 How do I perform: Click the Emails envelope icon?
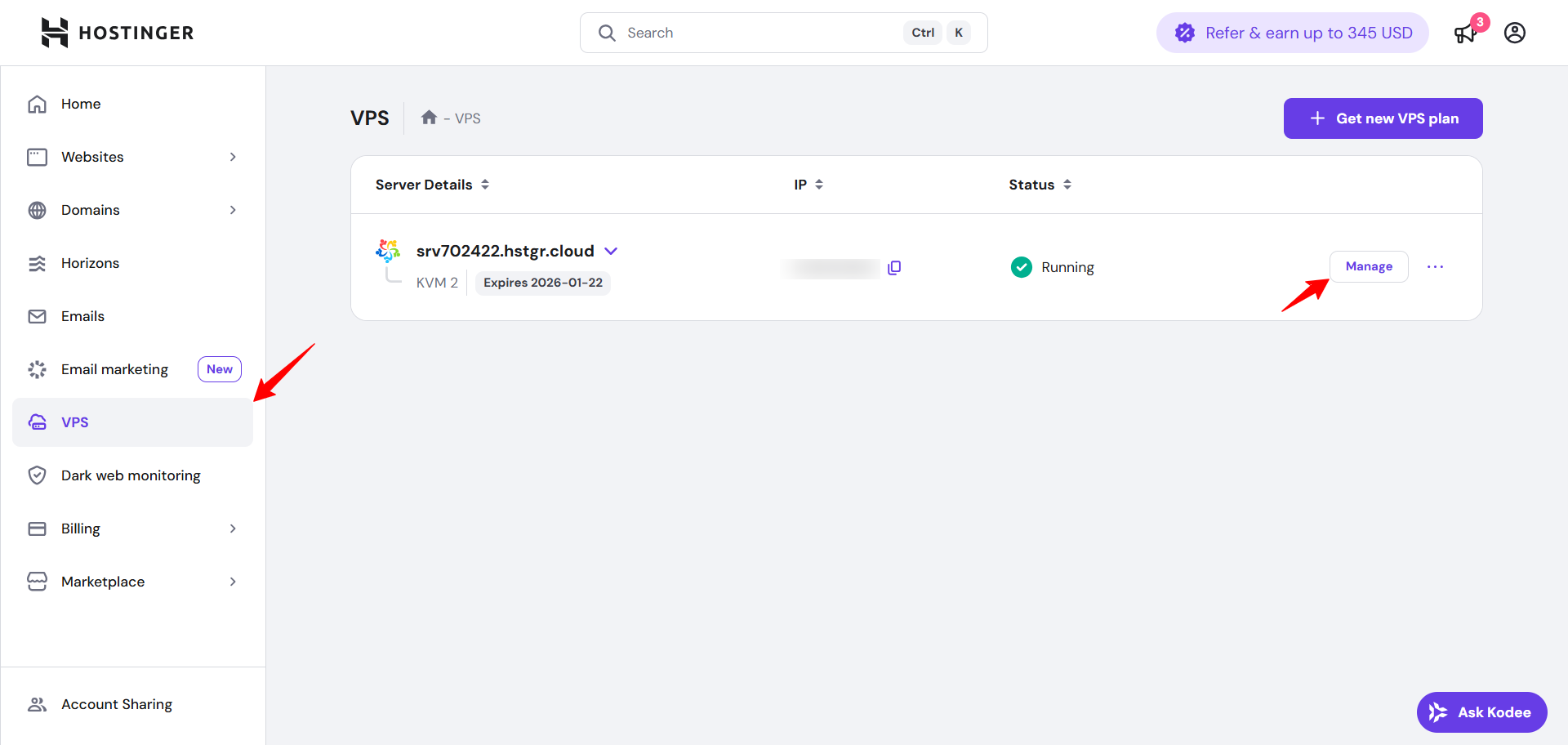[38, 316]
